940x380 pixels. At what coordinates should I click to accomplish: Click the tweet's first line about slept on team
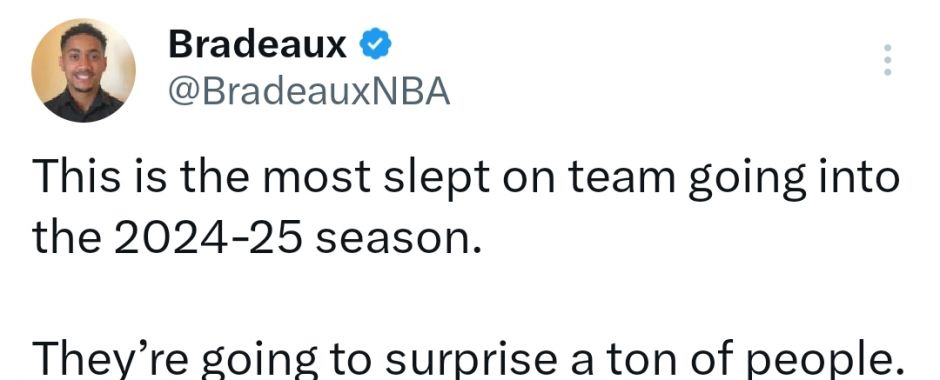(466, 179)
